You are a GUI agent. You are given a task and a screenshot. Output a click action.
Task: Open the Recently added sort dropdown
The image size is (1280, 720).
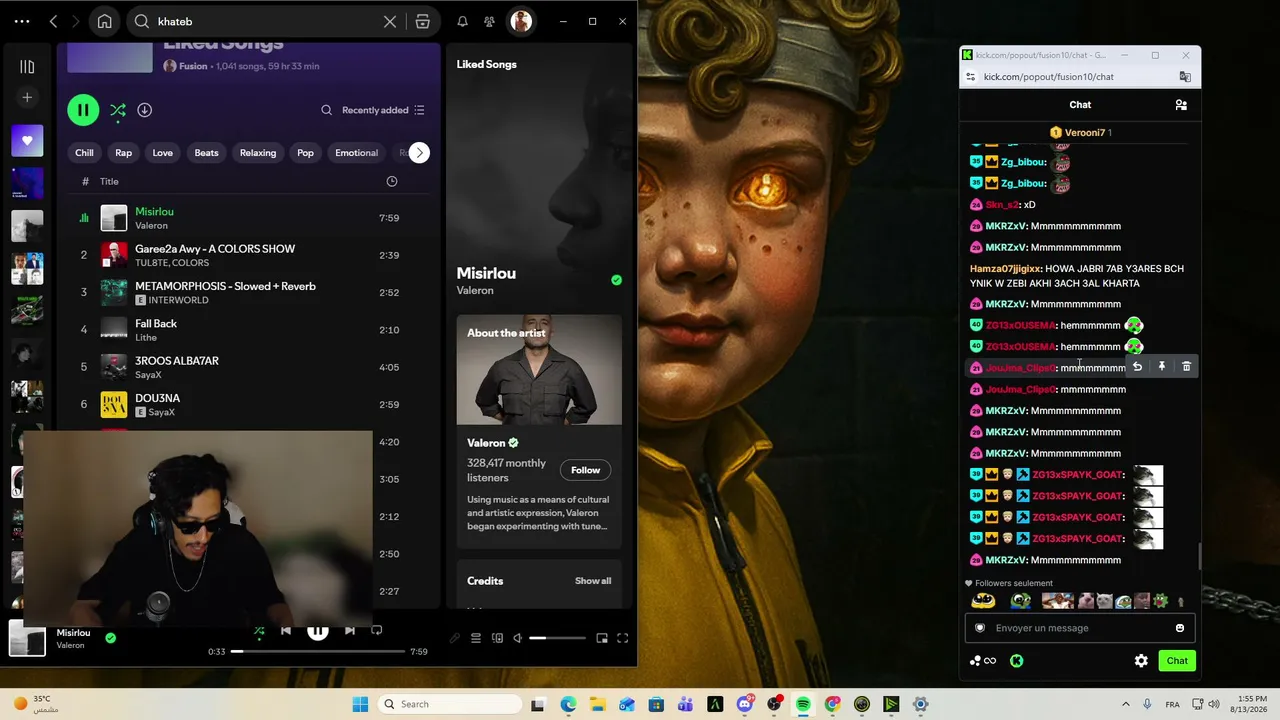pos(383,110)
